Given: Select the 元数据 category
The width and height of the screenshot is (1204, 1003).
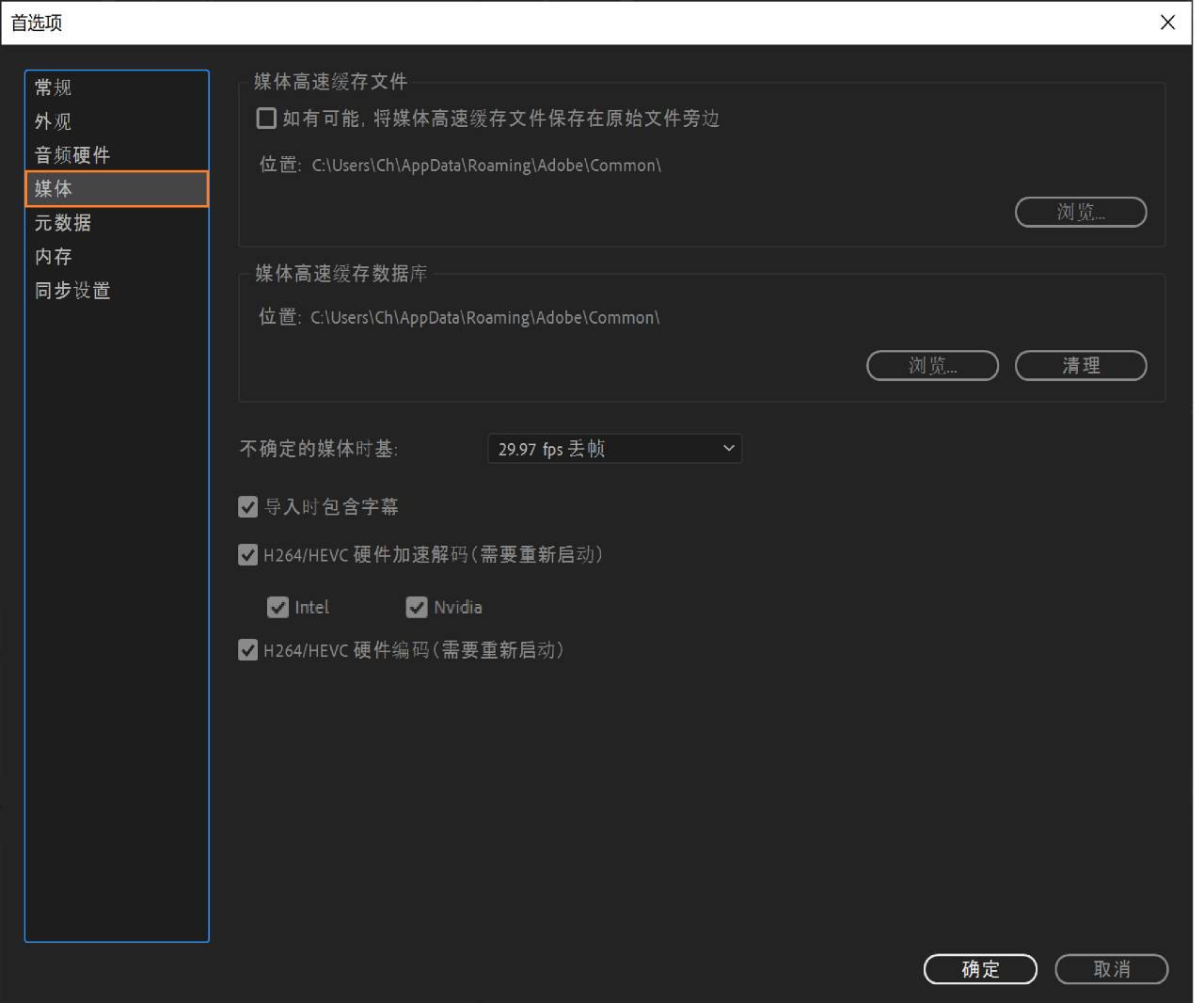Looking at the screenshot, I should (62, 223).
